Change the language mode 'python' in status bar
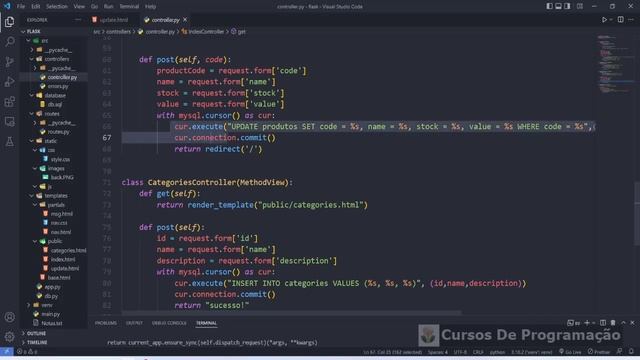The image size is (640, 360). click(x=497, y=352)
